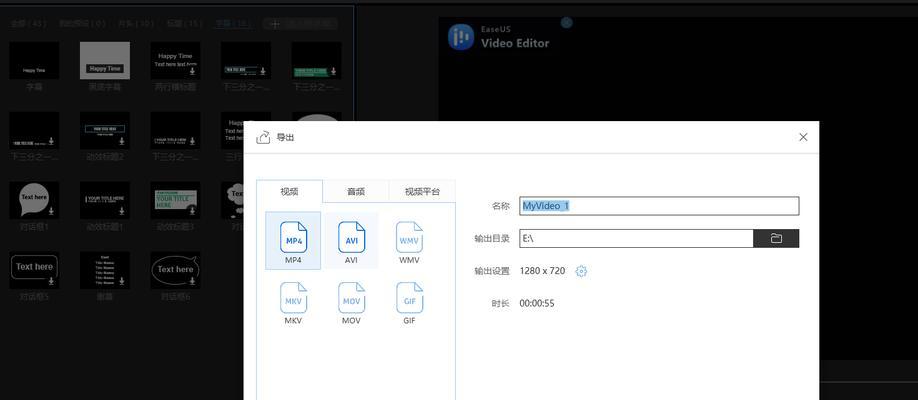Download the 动效标题3 green title template
The height and width of the screenshot is (400, 918).
pyautogui.click(x=192, y=211)
